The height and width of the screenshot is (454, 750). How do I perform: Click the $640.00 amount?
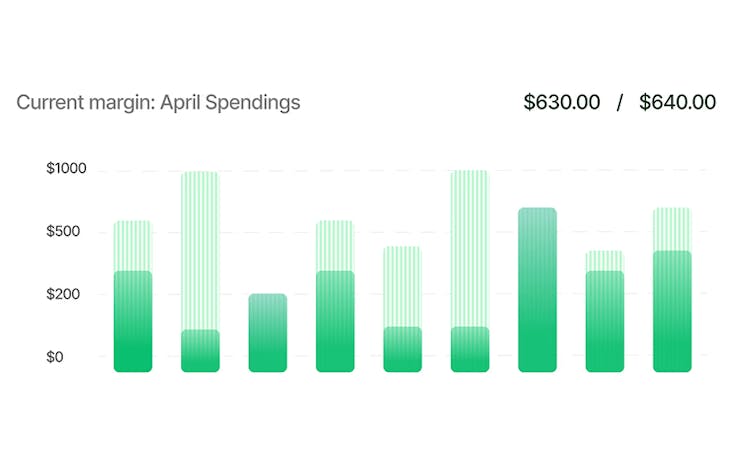[x=677, y=102]
